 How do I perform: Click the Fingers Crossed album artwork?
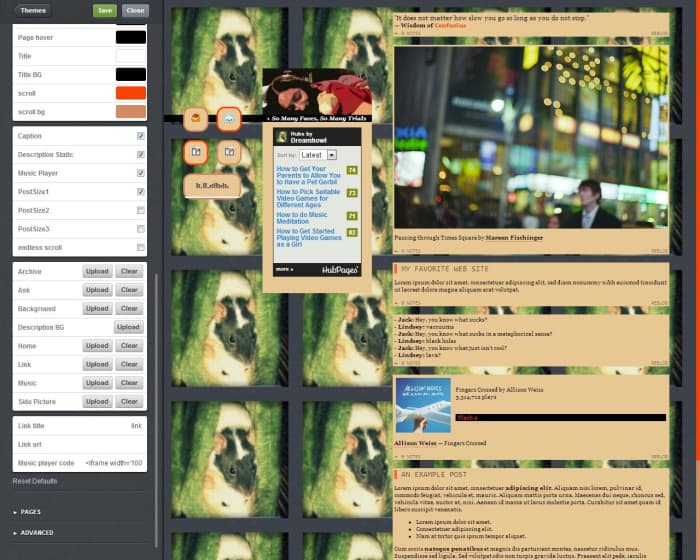click(423, 405)
